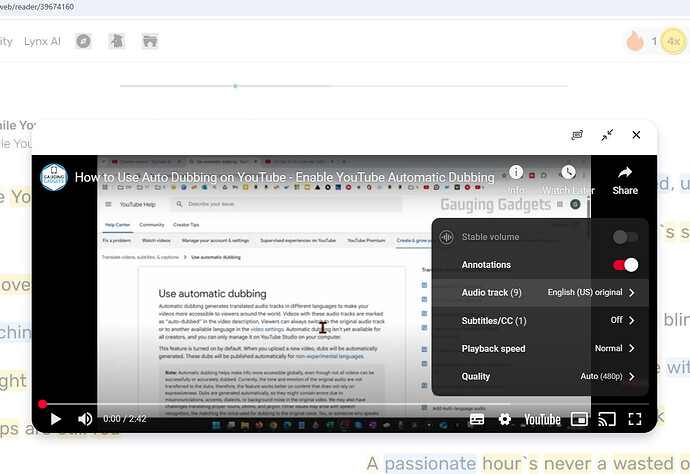Close the video popup
The width and height of the screenshot is (690, 474).
[x=636, y=135]
